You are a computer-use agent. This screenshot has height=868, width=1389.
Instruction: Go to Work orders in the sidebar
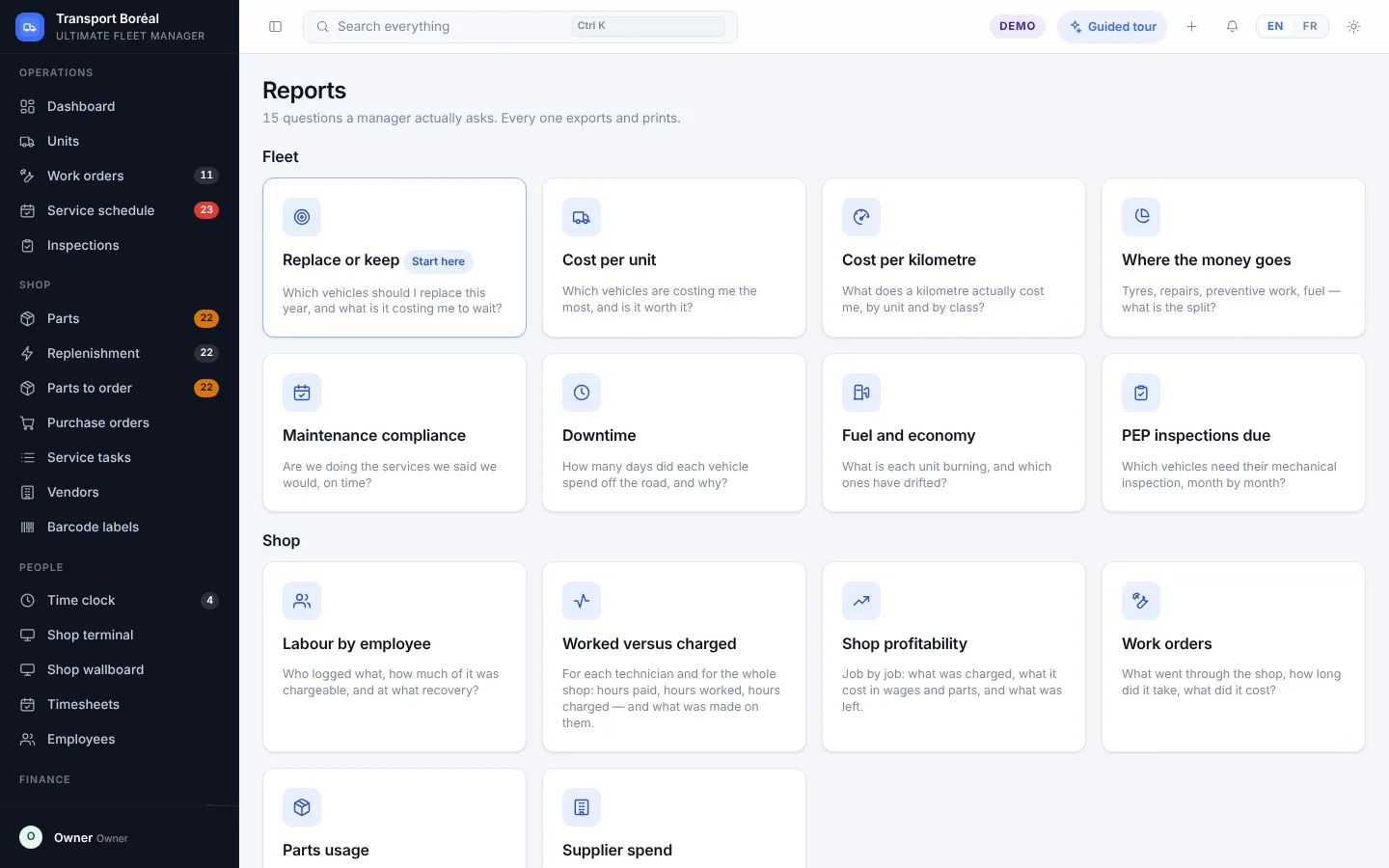click(x=120, y=176)
